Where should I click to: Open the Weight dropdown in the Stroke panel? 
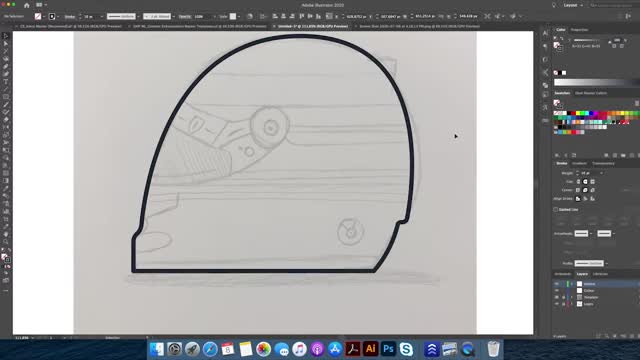[601, 173]
